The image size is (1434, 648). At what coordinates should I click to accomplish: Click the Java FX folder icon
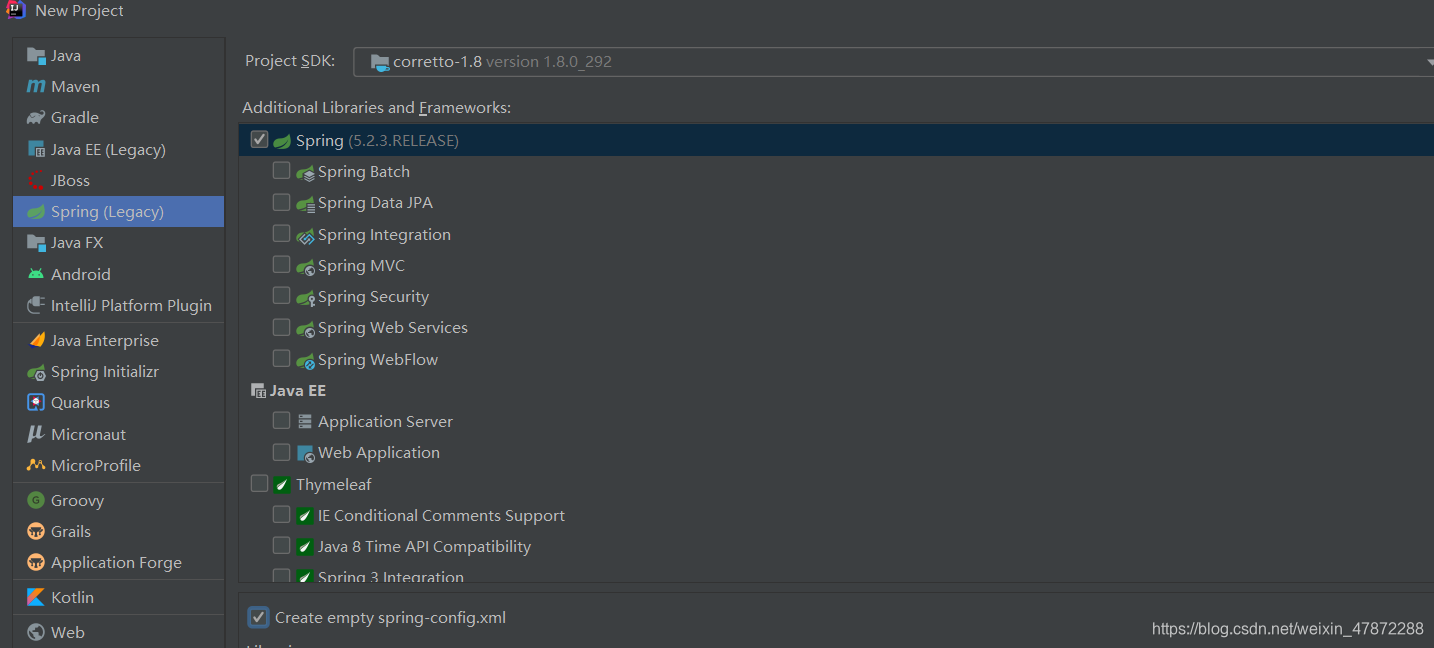click(36, 243)
